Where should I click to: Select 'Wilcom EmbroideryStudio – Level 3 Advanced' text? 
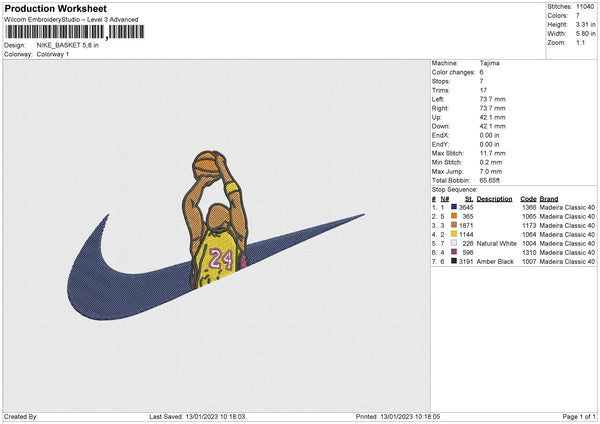pos(71,20)
